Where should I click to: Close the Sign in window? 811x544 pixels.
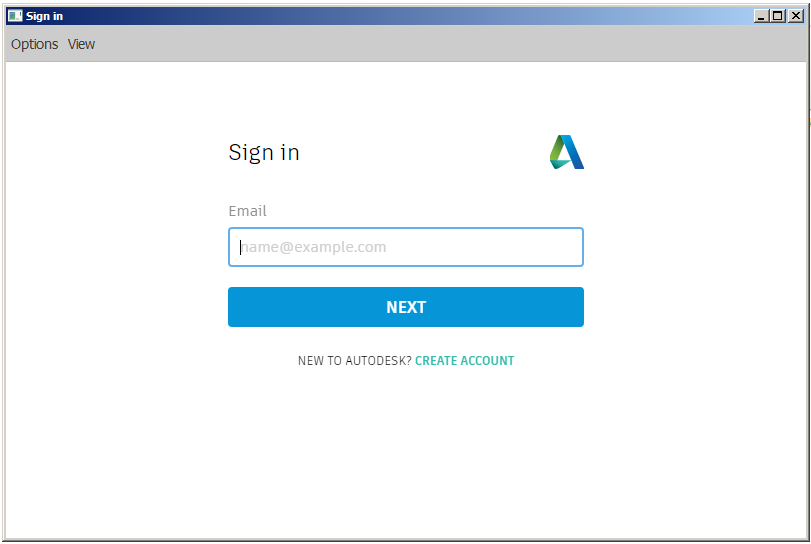coord(795,16)
